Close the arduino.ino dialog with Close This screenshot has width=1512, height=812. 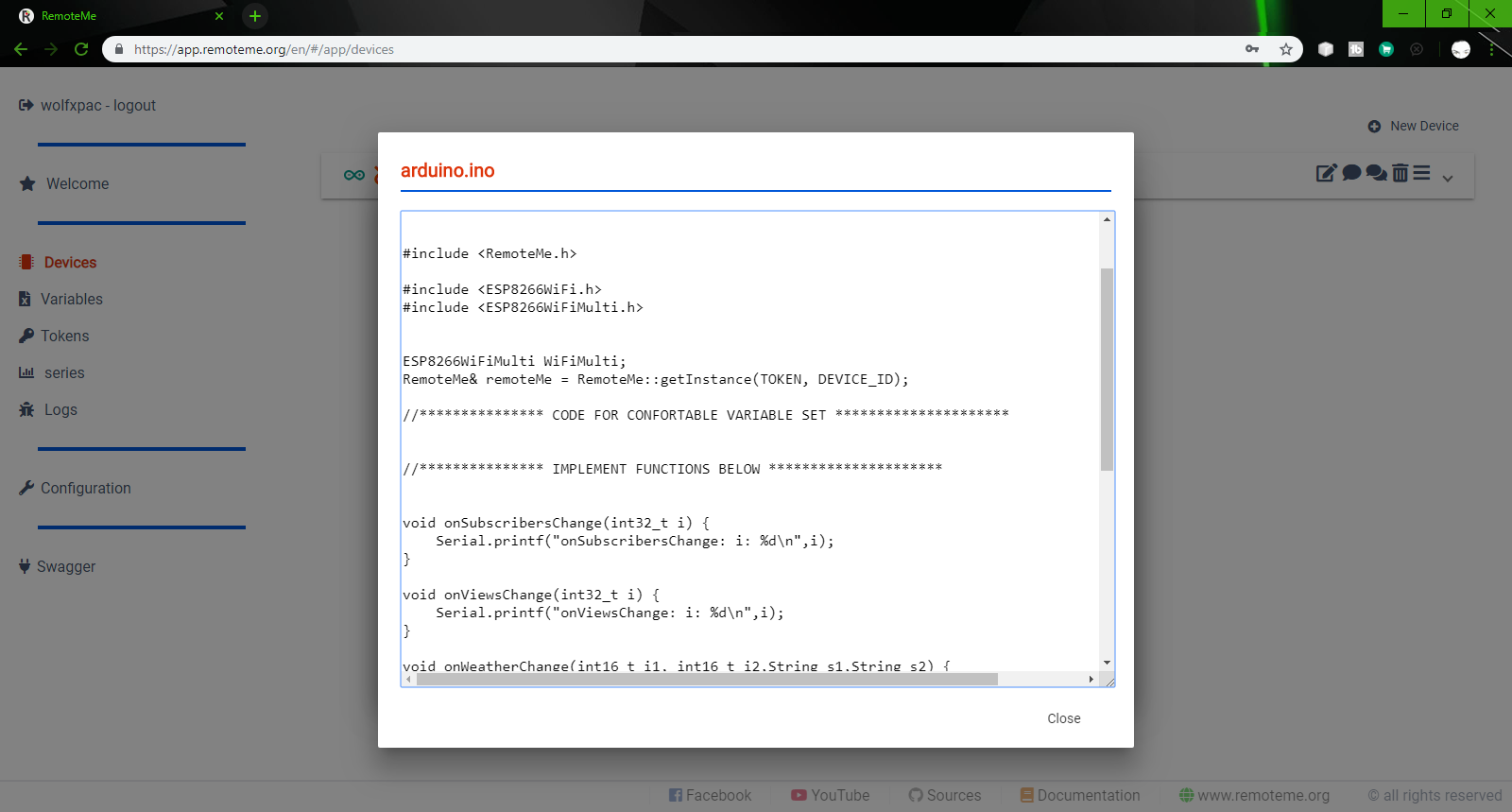coord(1063,718)
